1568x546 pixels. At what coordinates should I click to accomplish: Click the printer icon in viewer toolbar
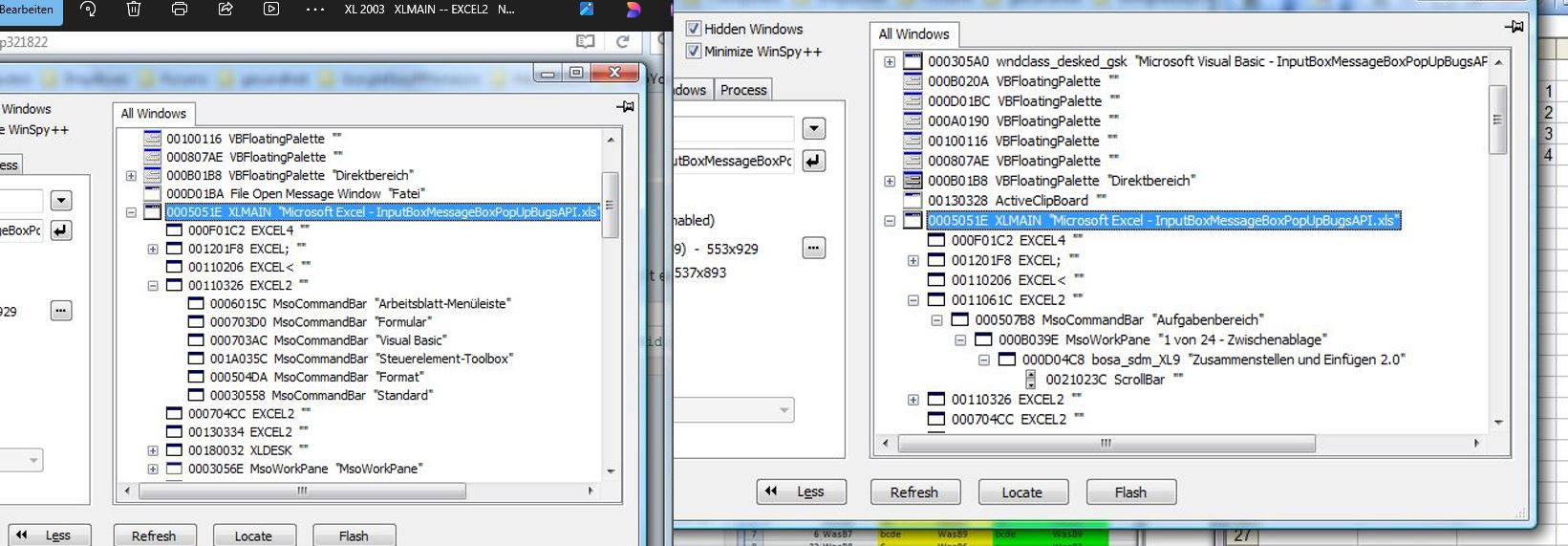coord(180,10)
